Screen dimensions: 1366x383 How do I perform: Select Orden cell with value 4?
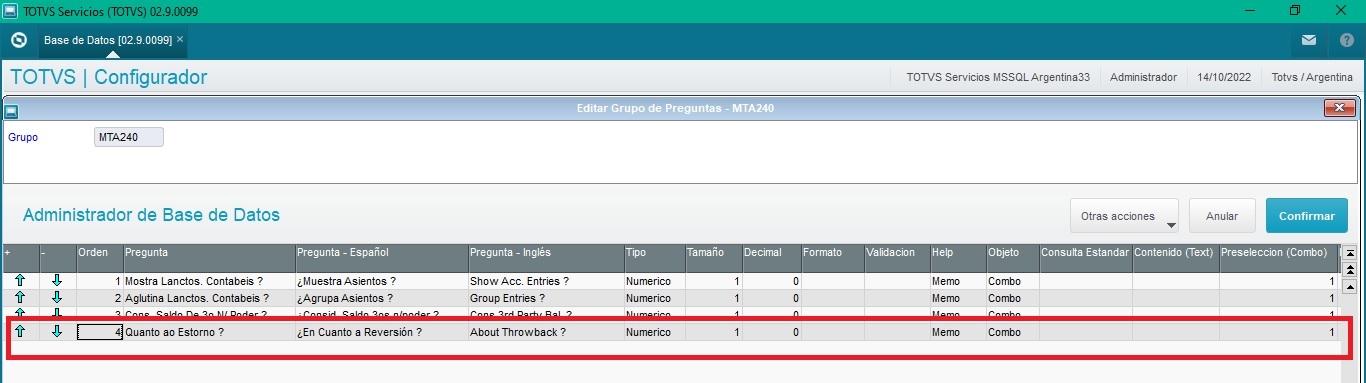click(100, 331)
